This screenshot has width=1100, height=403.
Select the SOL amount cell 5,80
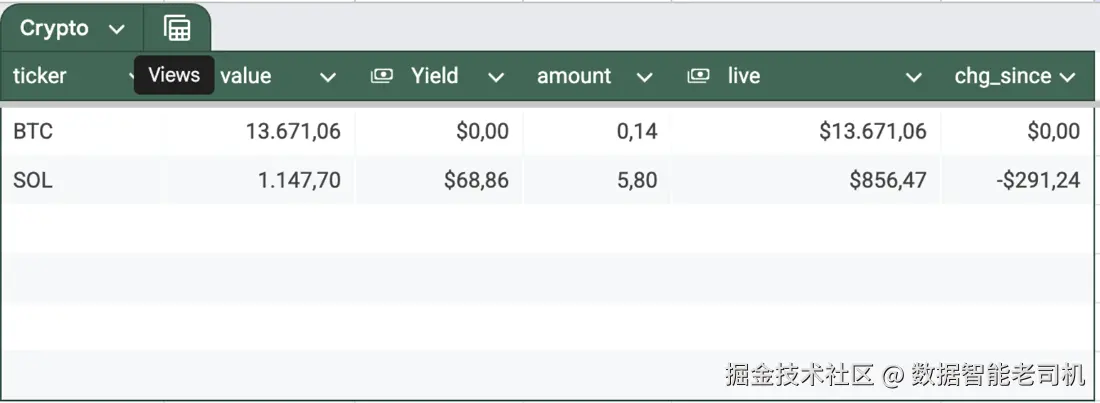coord(636,181)
